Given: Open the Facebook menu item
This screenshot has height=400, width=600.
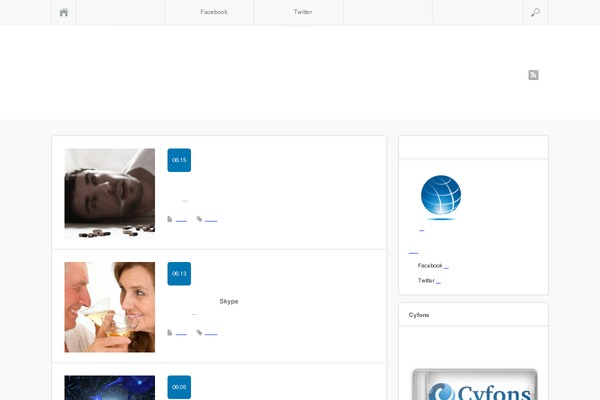Looking at the screenshot, I should tap(214, 12).
